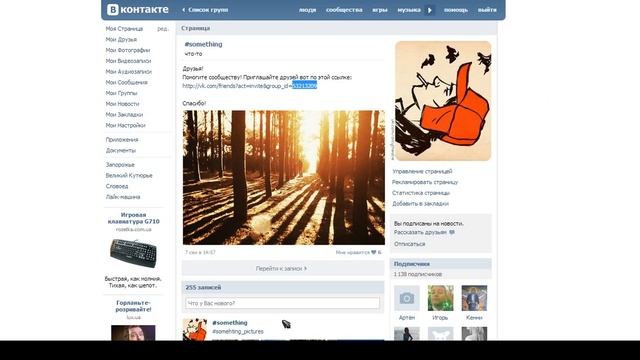Screen dimensions: 640x360
Task: Click #something author name in wall post
Action: (230, 323)
